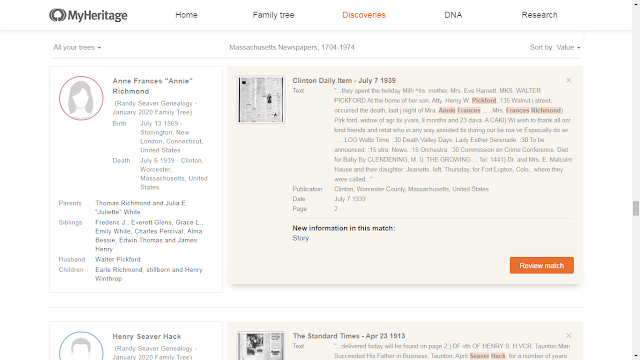Screen dimensions: 640x360
Task: Open the DNA menu
Action: coord(453,15)
